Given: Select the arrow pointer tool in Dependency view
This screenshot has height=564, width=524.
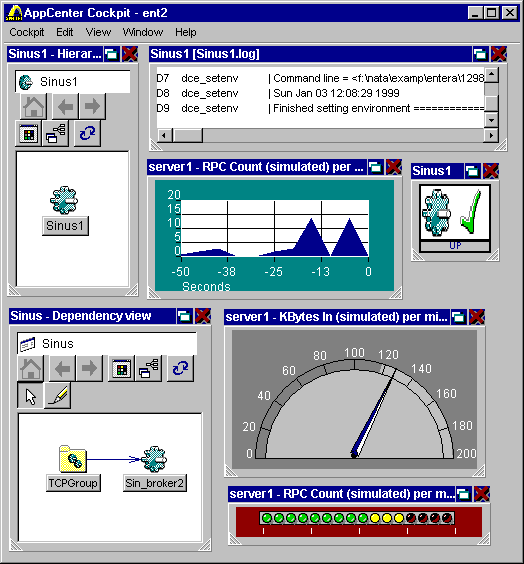Looking at the screenshot, I should [x=31, y=395].
